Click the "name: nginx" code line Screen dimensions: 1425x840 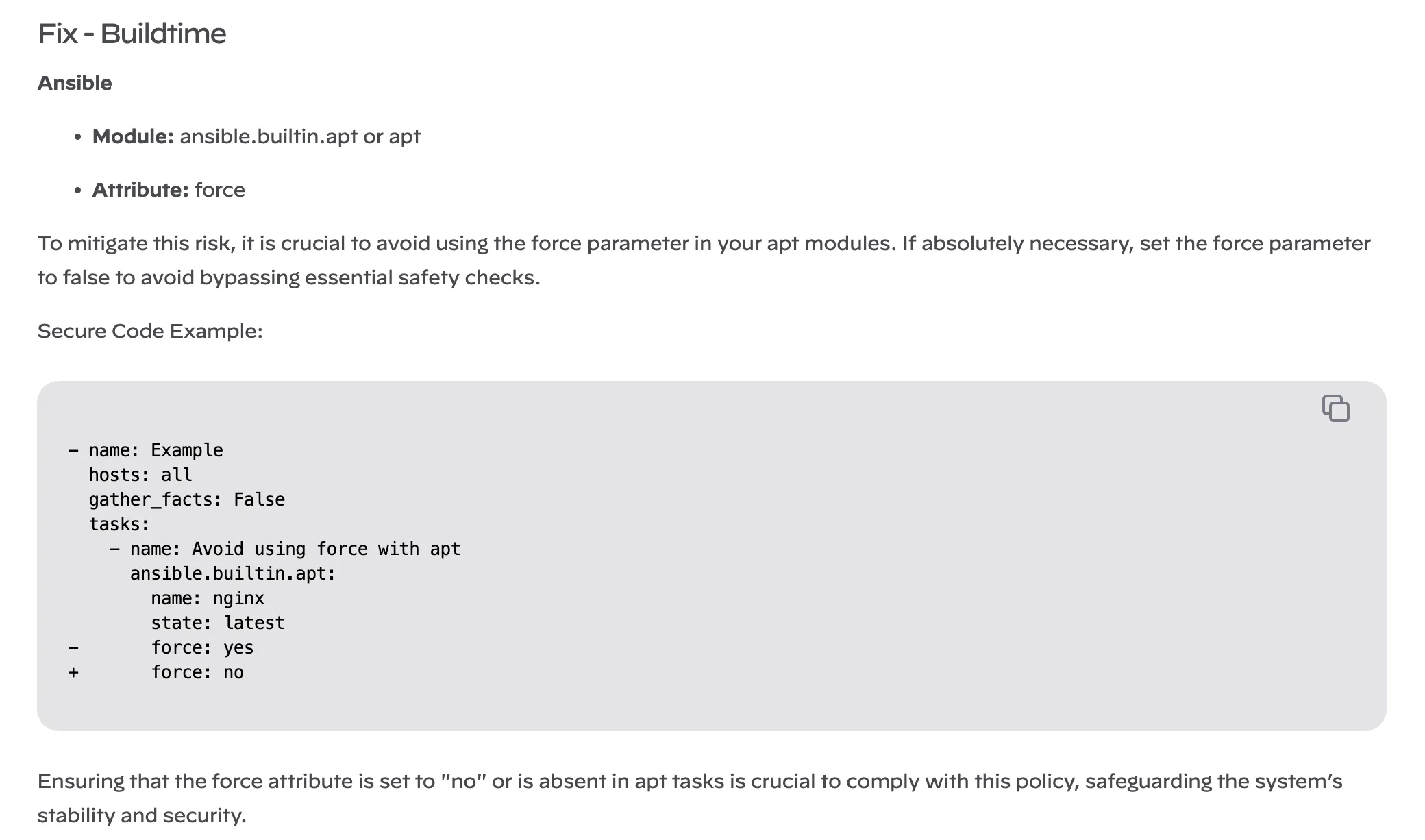208,598
